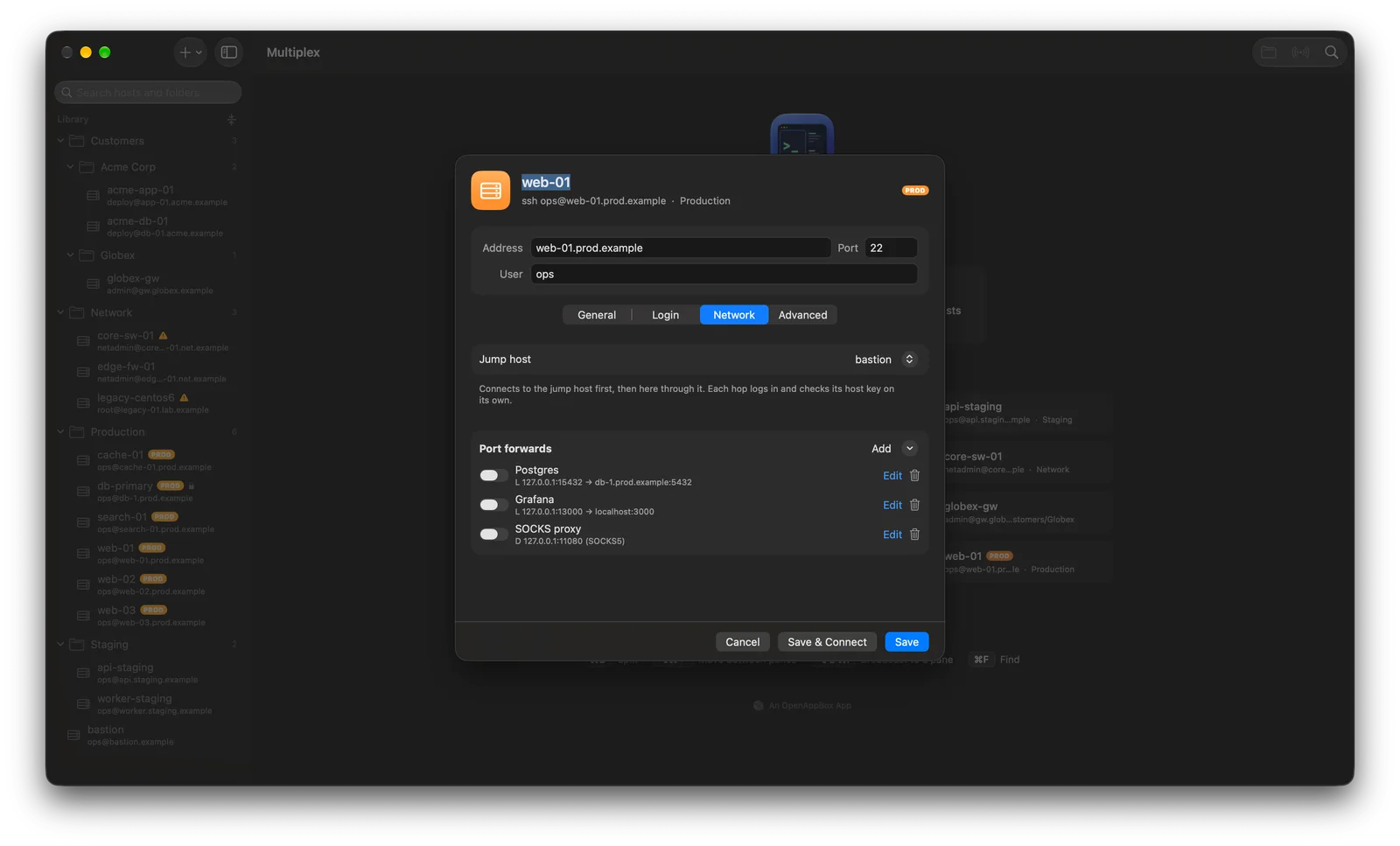The height and width of the screenshot is (846, 1400).
Task: Click the server icon of globex-gw
Action: pos(93,283)
